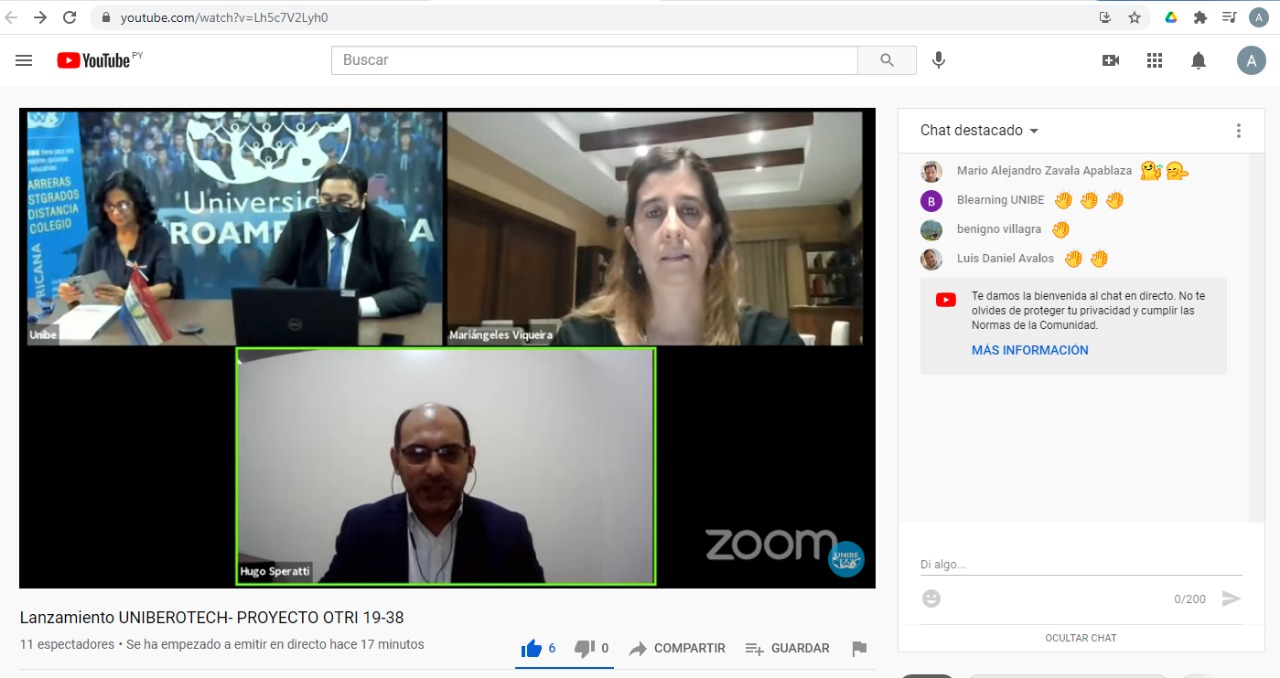Open the MÁS INFORMACIÓN link
The image size is (1280, 678).
pos(1030,351)
